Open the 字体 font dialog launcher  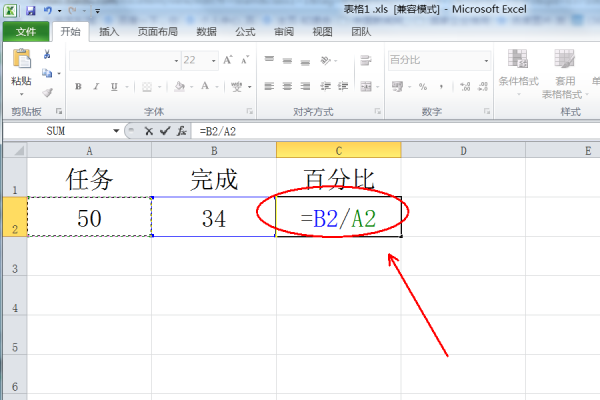pos(249,111)
